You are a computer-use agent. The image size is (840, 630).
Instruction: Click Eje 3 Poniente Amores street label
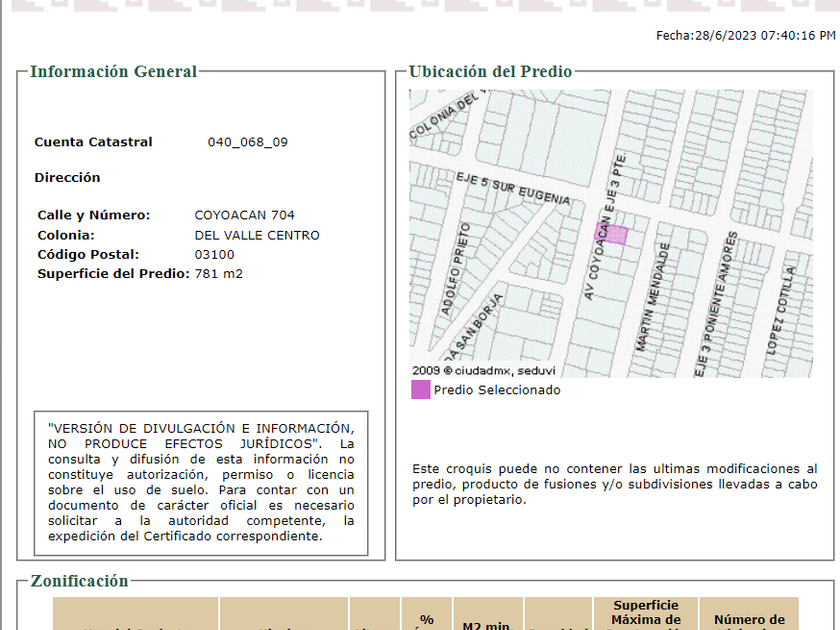[x=716, y=305]
